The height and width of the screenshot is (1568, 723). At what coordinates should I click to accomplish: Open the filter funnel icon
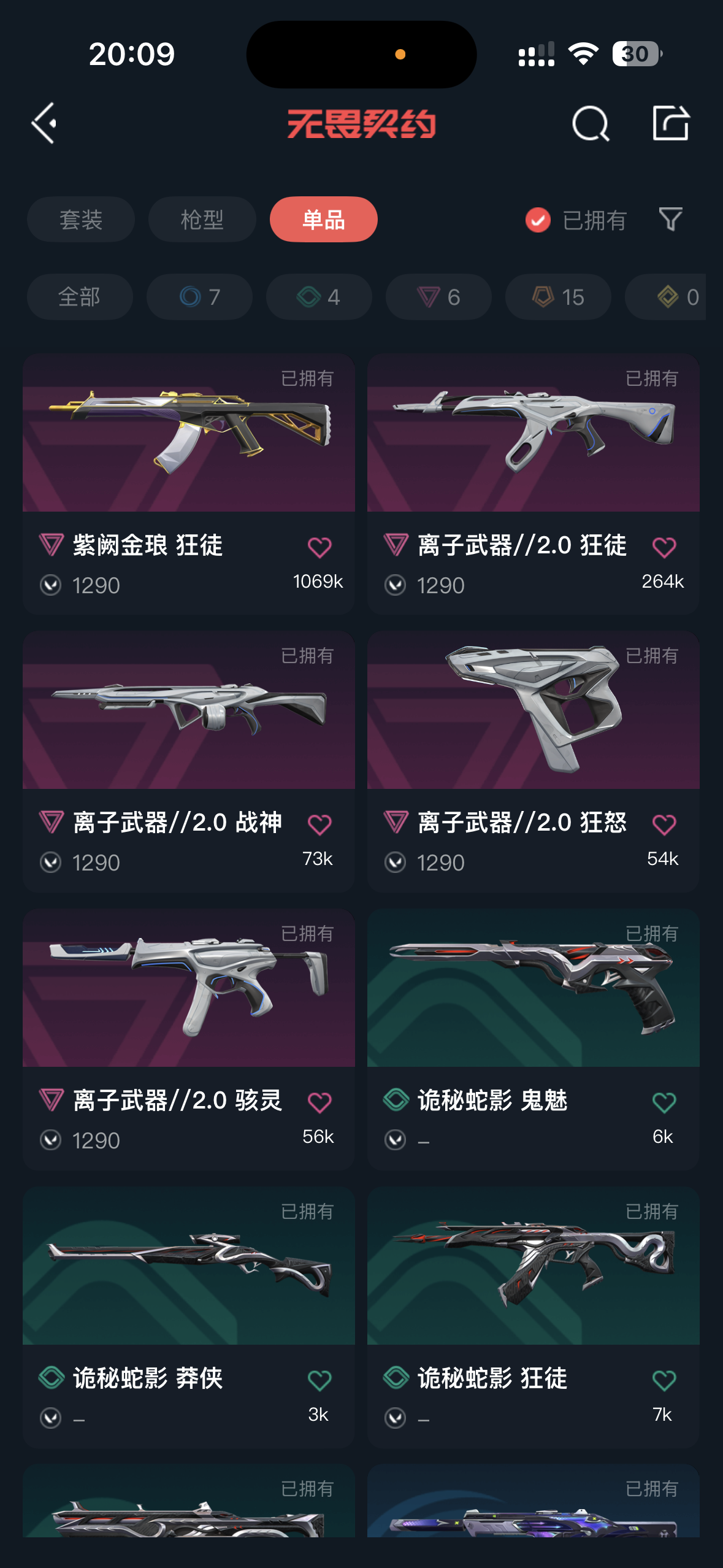coord(670,219)
